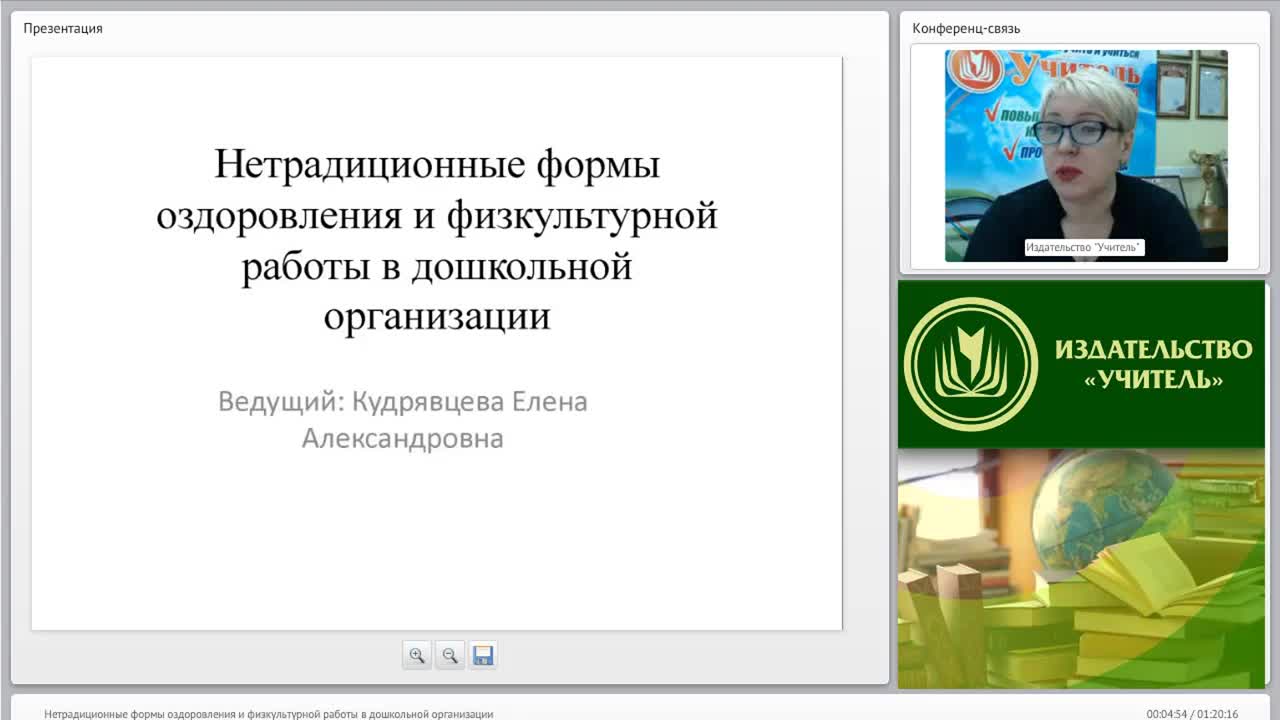Save the presentation with the floppy disk icon
1280x720 pixels.
click(483, 655)
